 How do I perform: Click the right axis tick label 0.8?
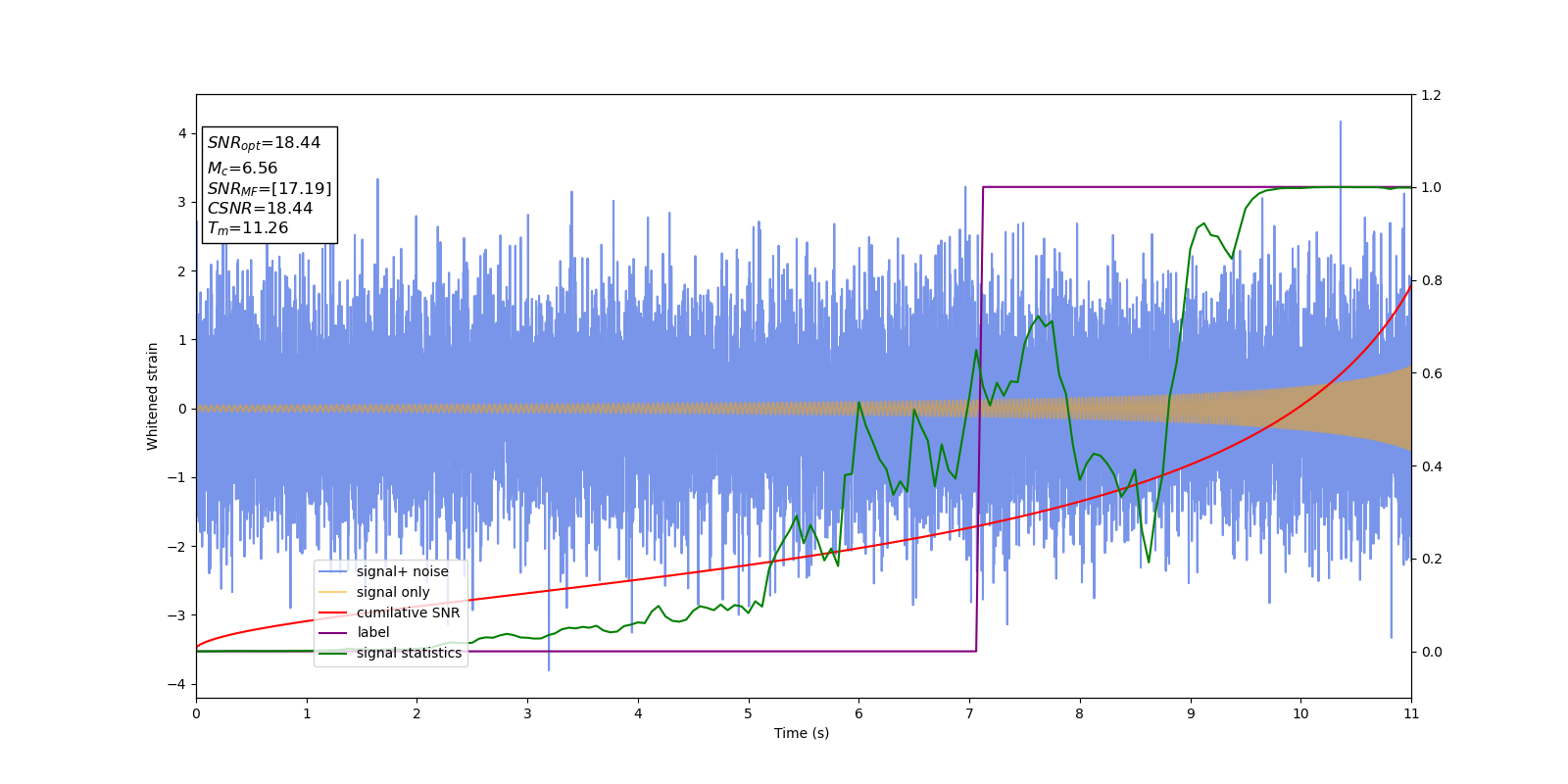(x=1431, y=280)
